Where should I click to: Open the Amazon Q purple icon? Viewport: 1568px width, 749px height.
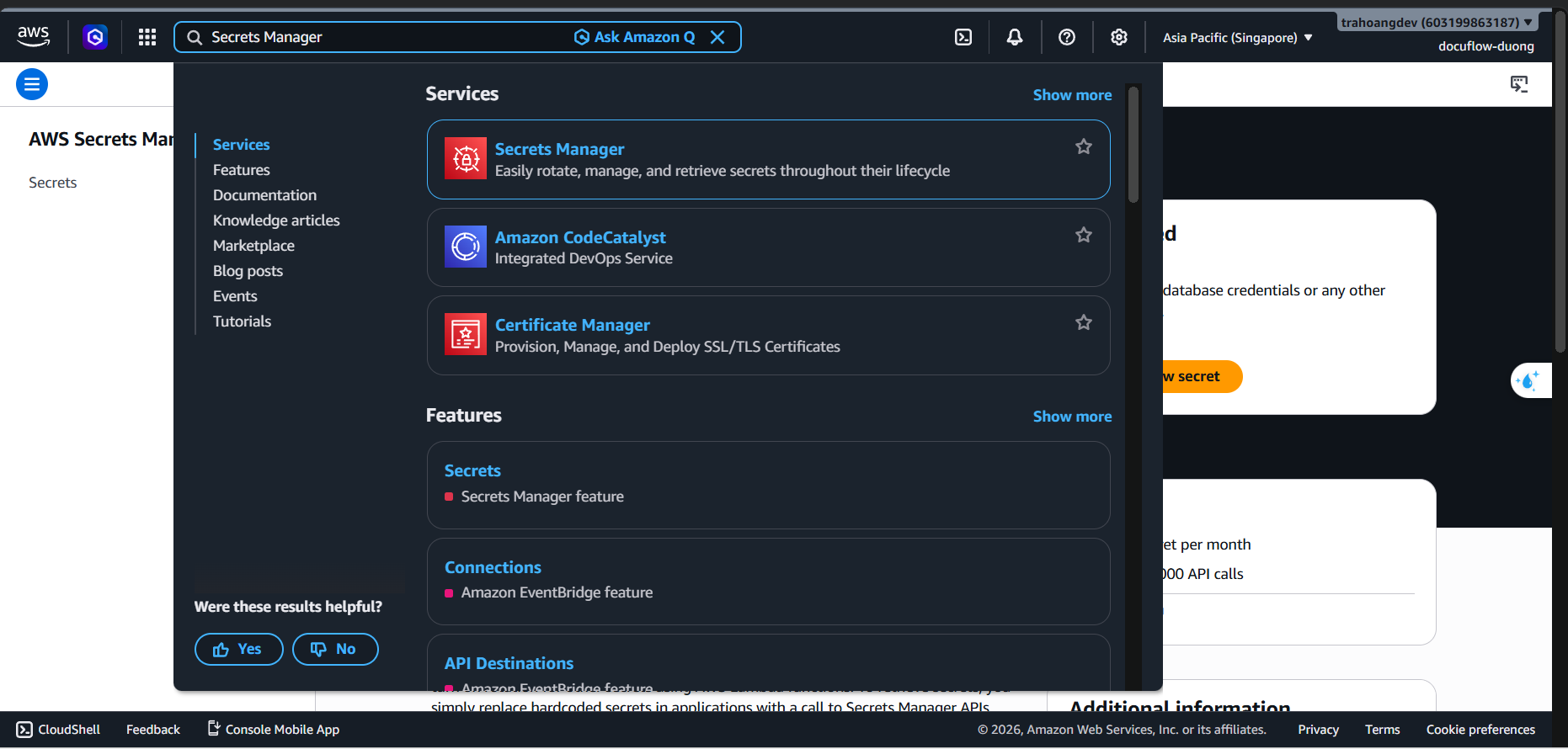coord(95,37)
